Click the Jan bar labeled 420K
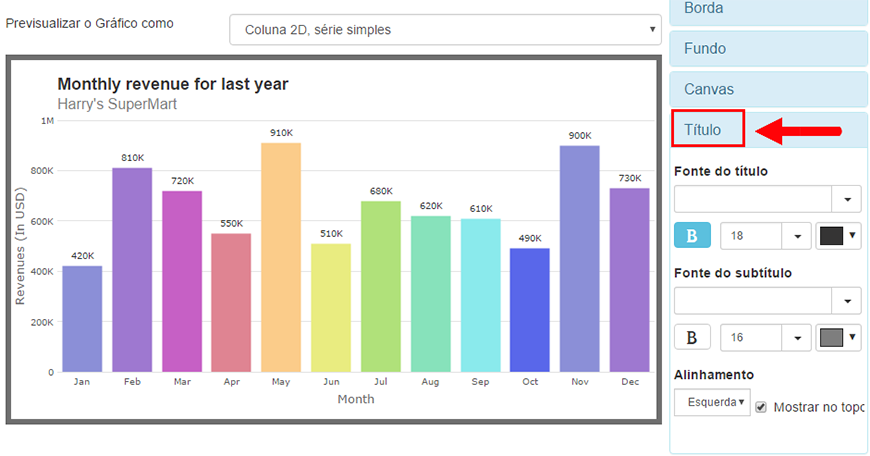The image size is (870, 456). click(x=82, y=319)
